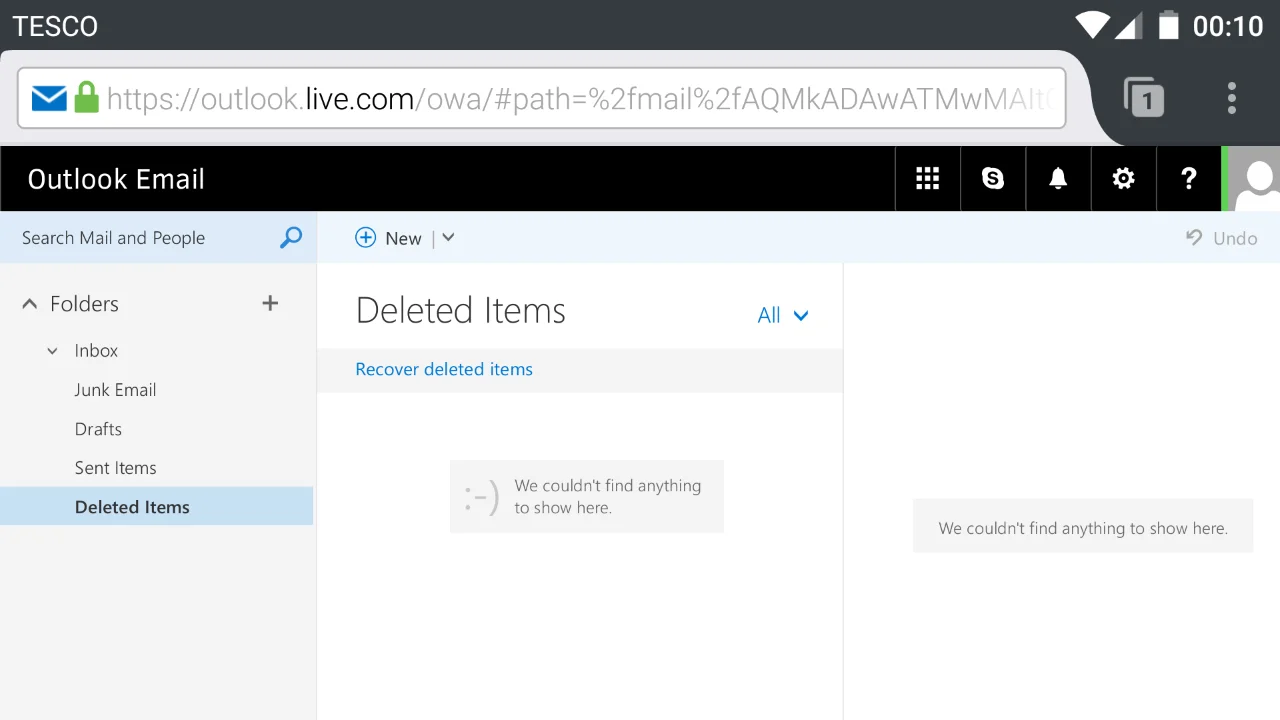This screenshot has width=1280, height=720.
Task: Open the account profile picture
Action: pos(1254,179)
